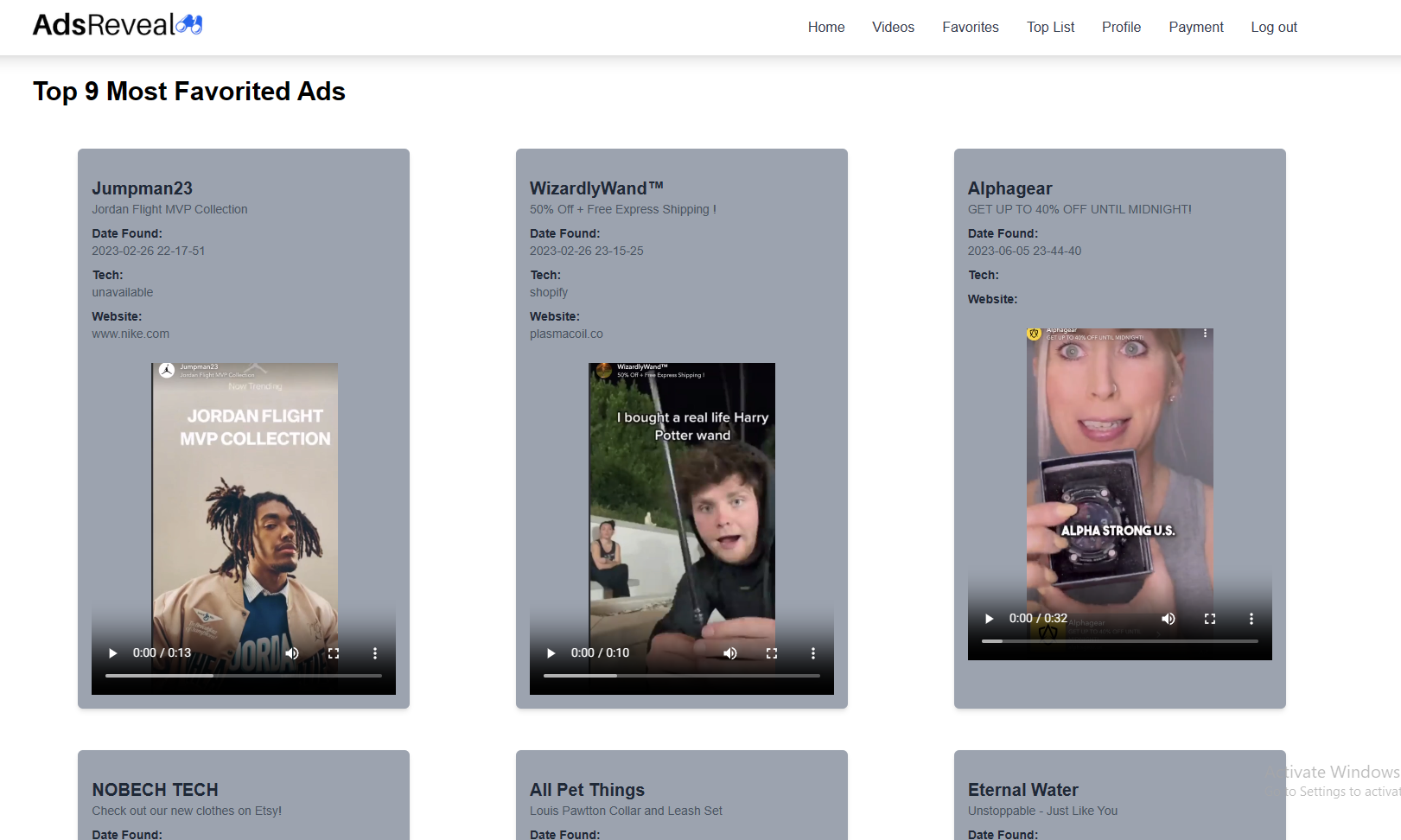The image size is (1401, 840).
Task: Click the date 2023-02-26 23-15-25
Action: (586, 251)
